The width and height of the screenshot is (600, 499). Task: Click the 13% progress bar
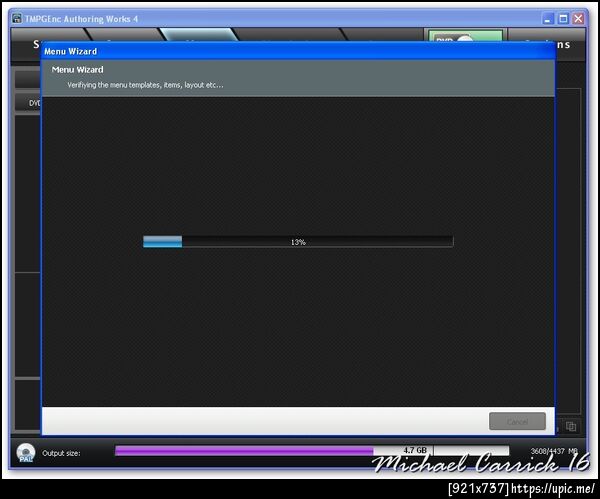pos(298,242)
